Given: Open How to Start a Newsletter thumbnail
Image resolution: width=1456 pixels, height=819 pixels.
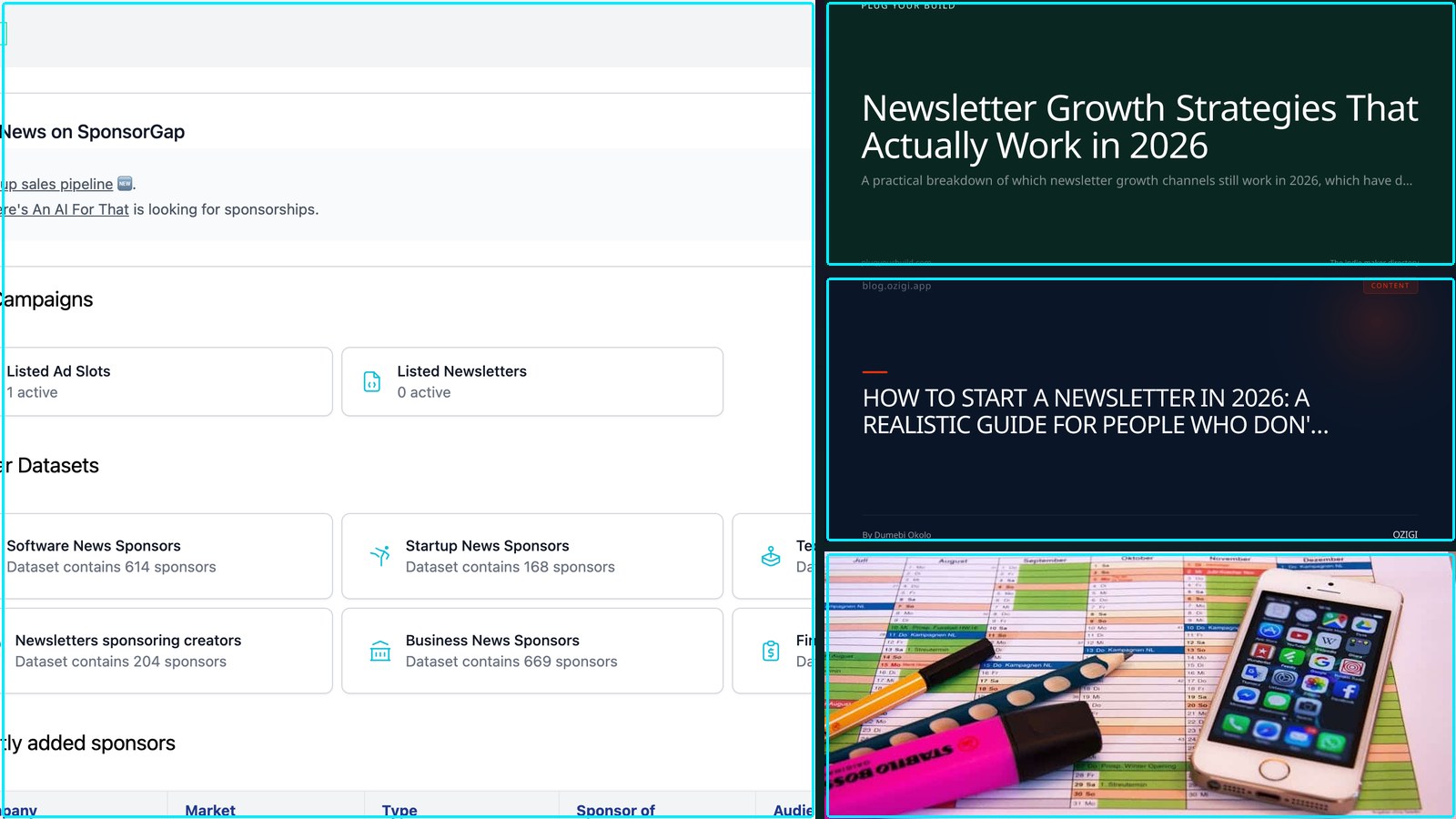Looking at the screenshot, I should tap(1140, 410).
